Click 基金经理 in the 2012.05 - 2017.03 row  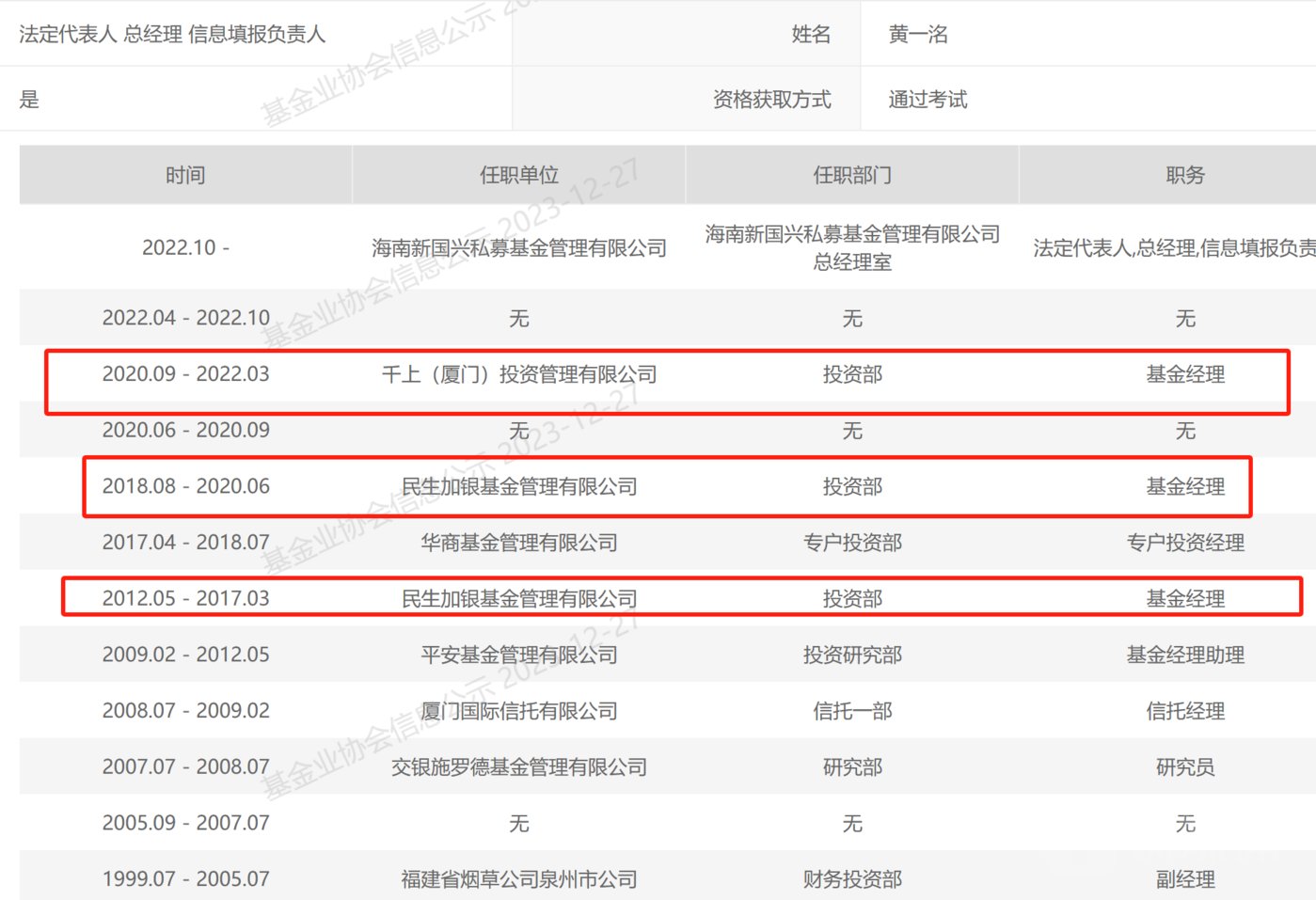pos(1185,598)
